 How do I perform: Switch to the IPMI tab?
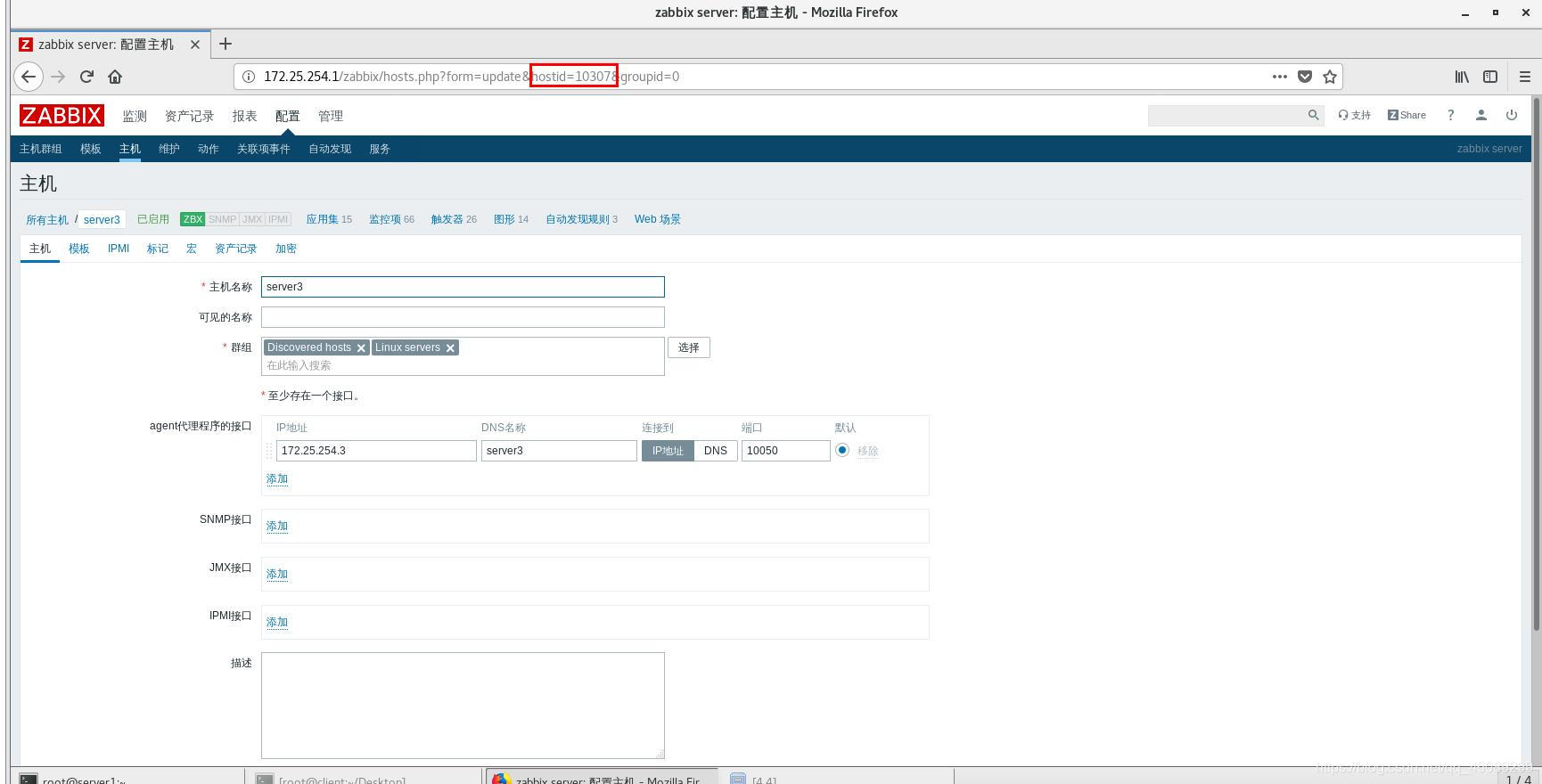point(119,249)
